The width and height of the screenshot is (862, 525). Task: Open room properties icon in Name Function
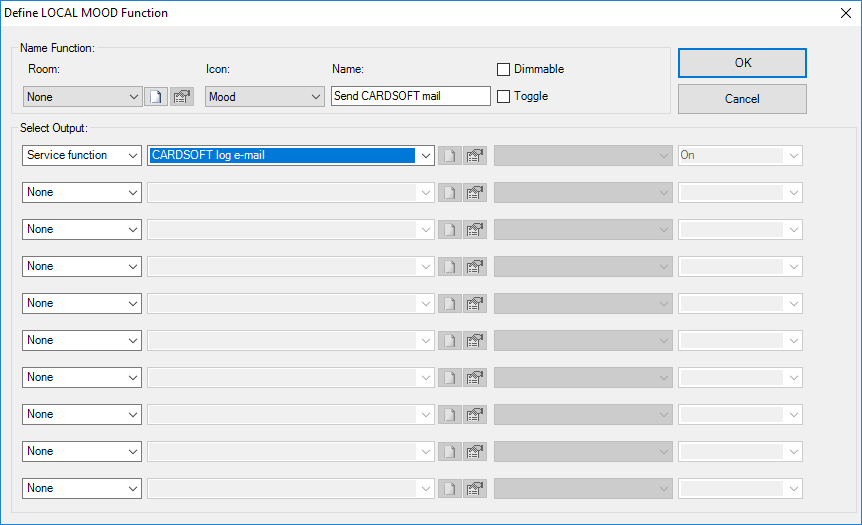pos(181,97)
